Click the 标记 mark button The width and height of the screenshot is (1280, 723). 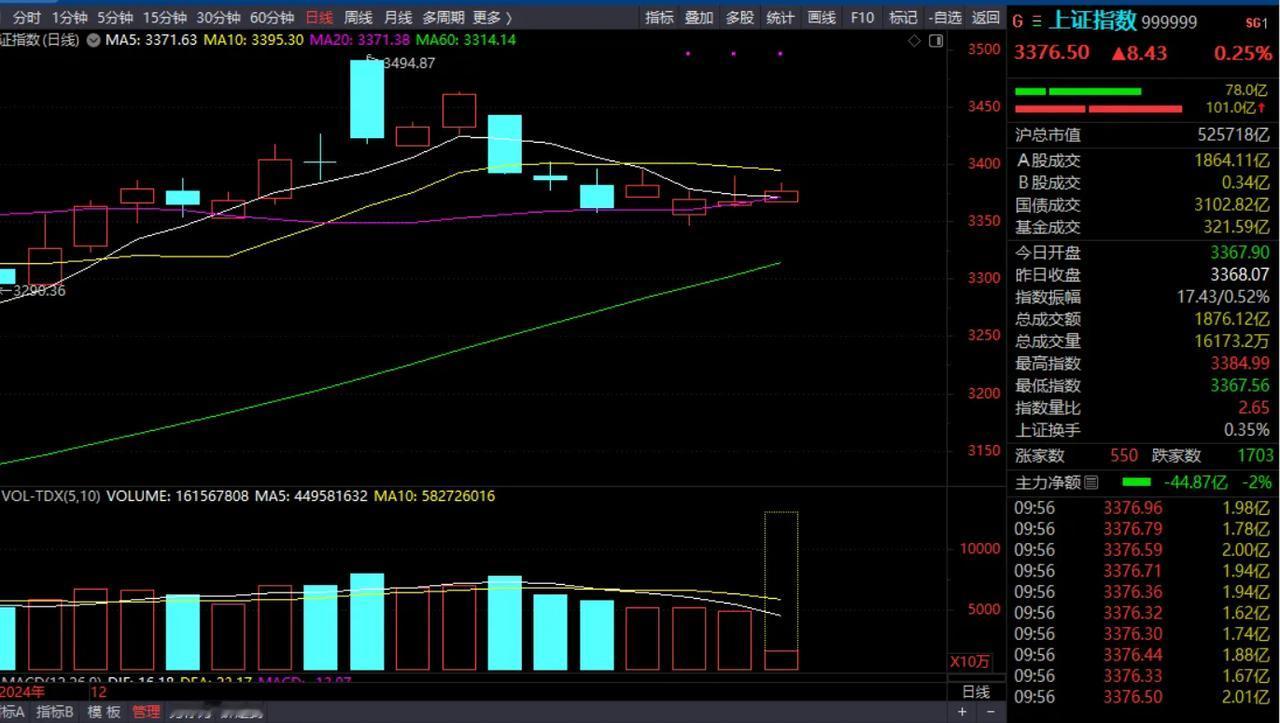tap(903, 17)
